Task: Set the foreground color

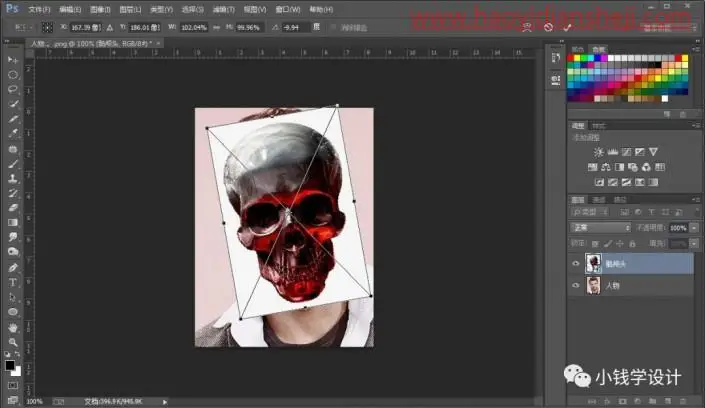Action: click(9, 365)
